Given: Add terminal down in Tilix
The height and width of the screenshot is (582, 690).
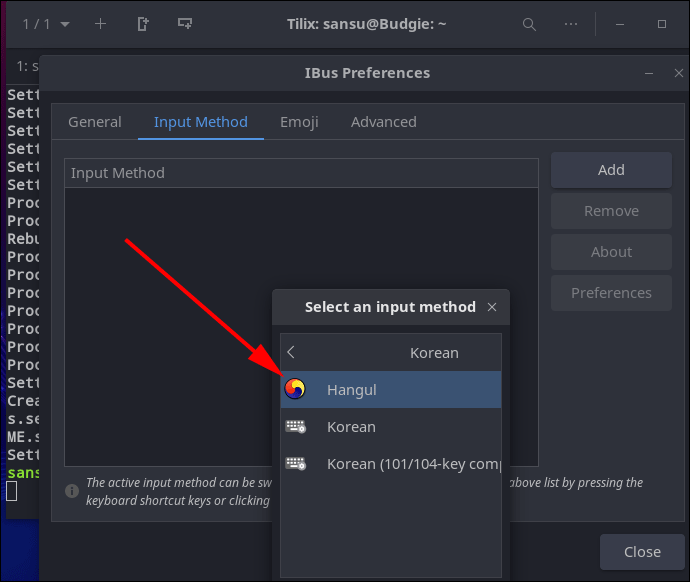Looking at the screenshot, I should (185, 24).
